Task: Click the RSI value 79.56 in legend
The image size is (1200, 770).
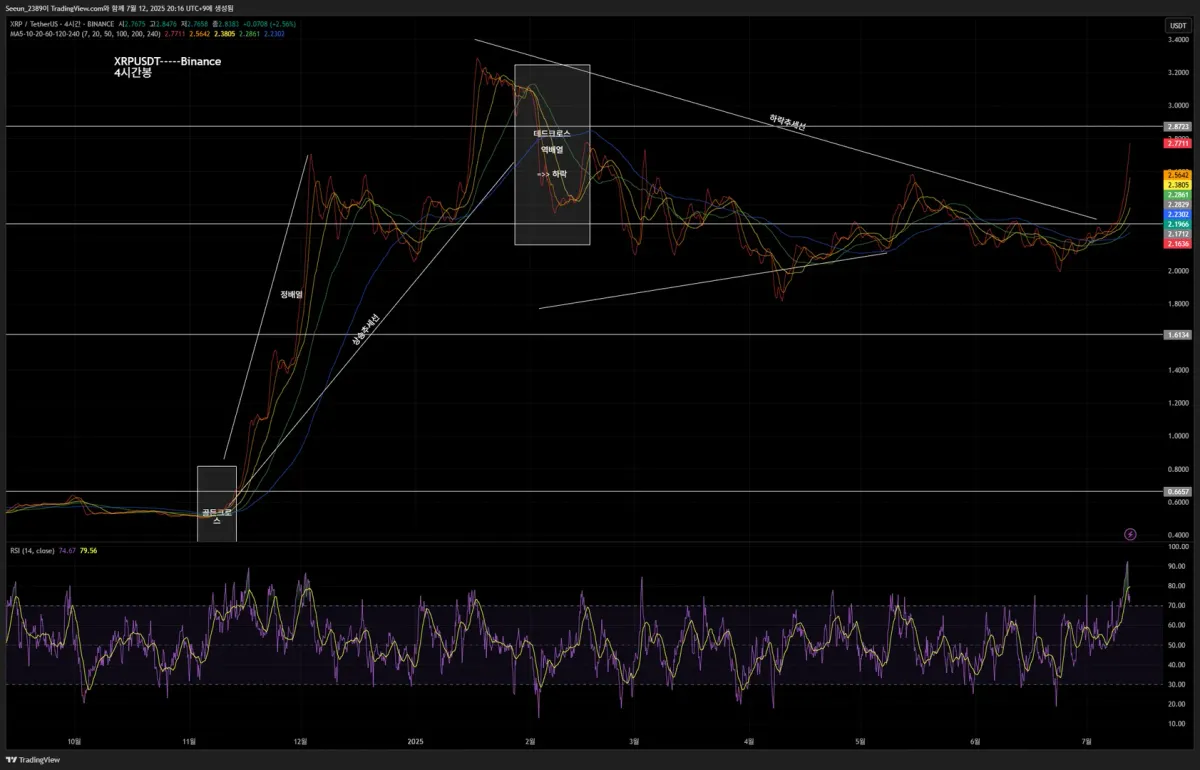Action: [88, 550]
